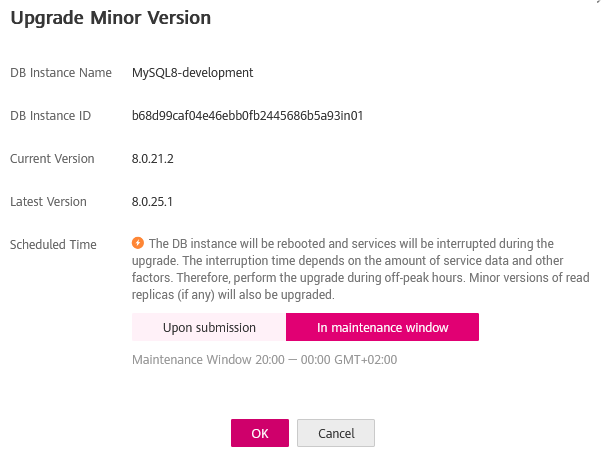Click the reboot warning paragraph text
Screen dimensions: 602x456
point(360,270)
